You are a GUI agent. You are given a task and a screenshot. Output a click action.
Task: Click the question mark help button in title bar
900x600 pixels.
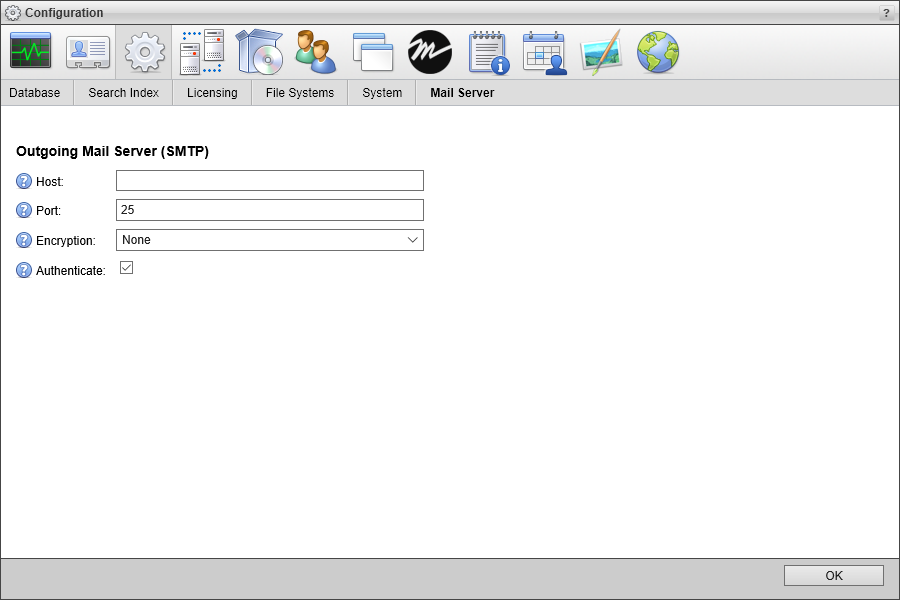(887, 13)
